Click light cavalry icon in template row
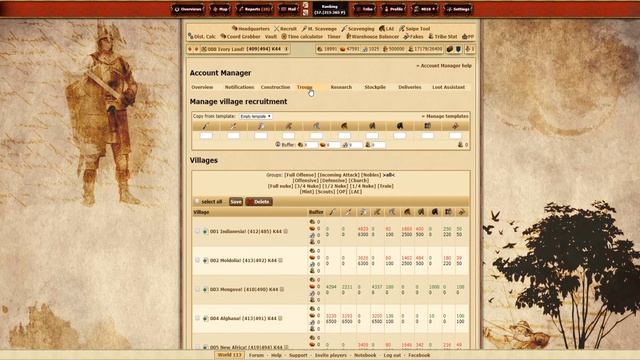The image size is (640, 360). (x=344, y=126)
